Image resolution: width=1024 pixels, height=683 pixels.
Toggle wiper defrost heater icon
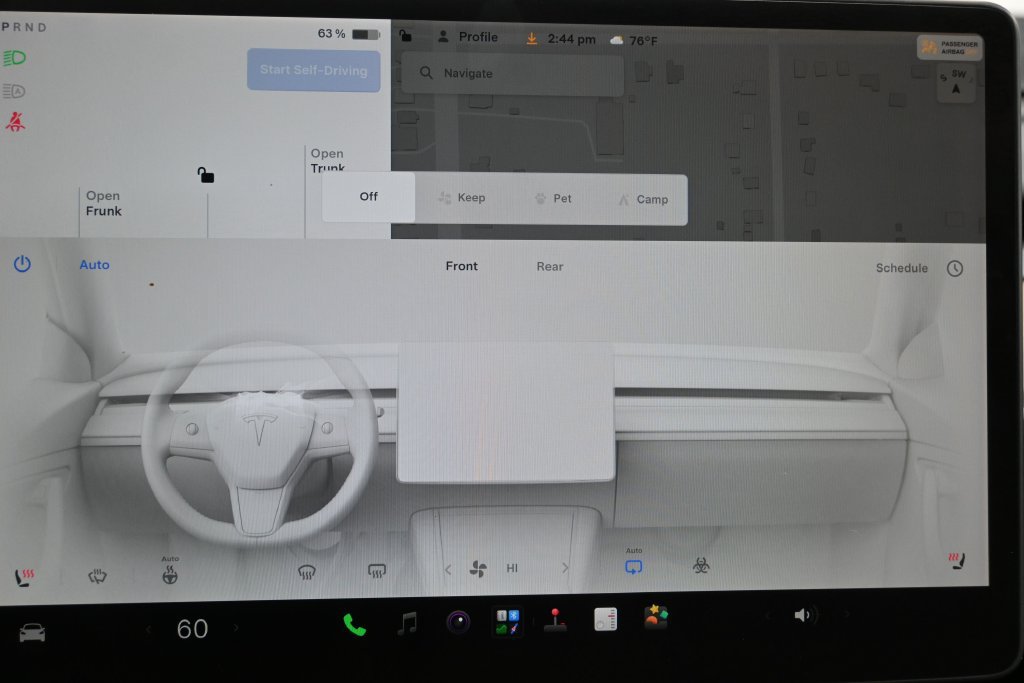click(97, 576)
